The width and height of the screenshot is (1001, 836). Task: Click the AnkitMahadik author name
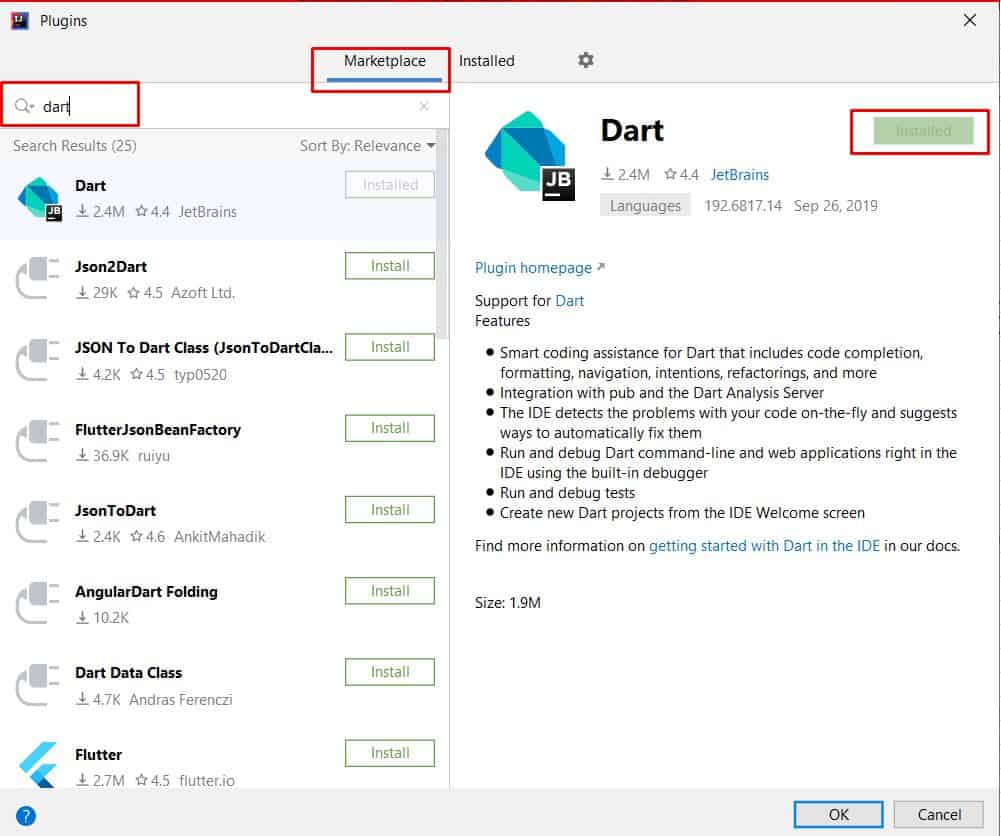coord(220,537)
